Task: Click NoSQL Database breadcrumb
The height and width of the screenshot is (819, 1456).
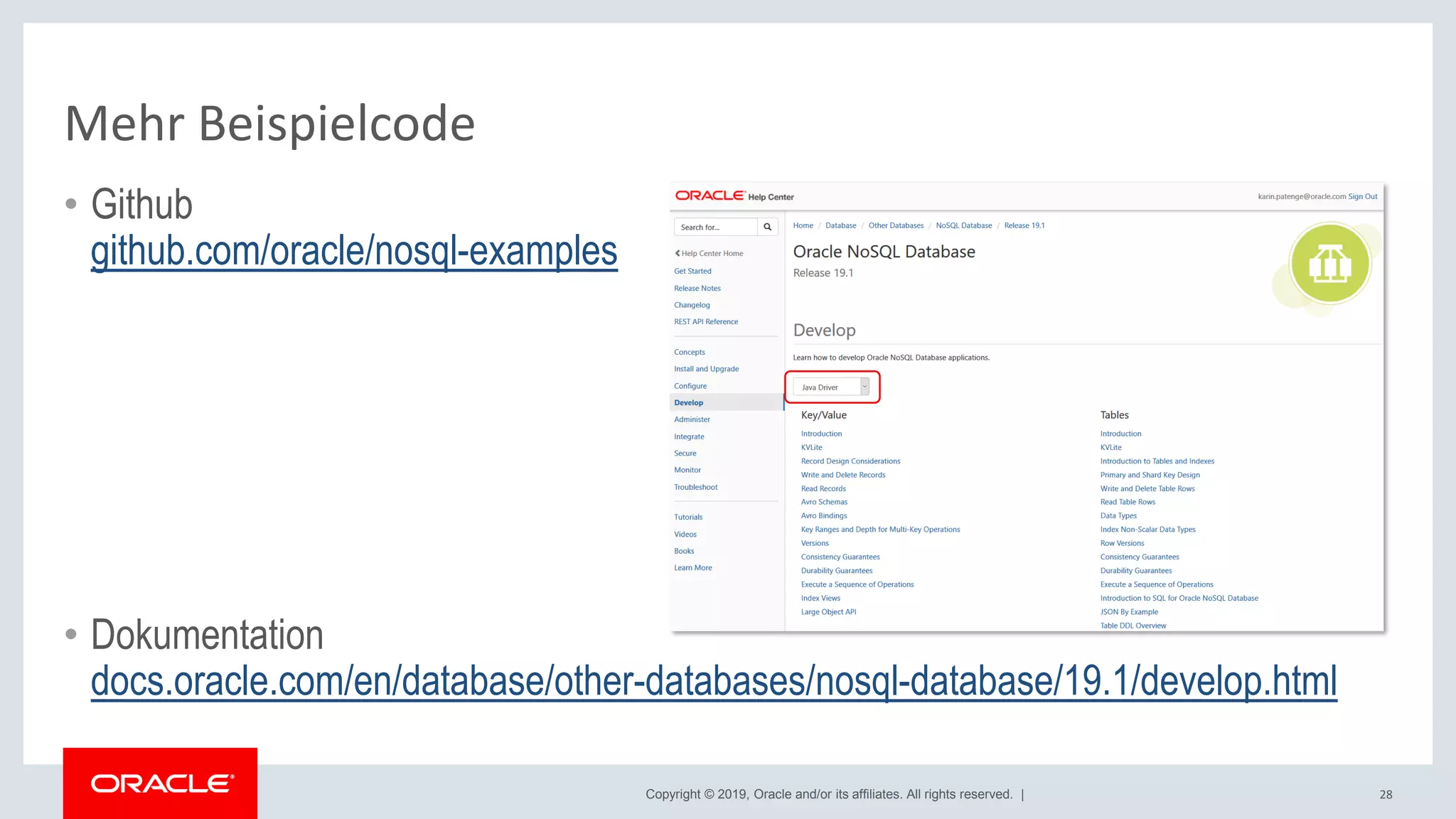Action: [x=964, y=225]
